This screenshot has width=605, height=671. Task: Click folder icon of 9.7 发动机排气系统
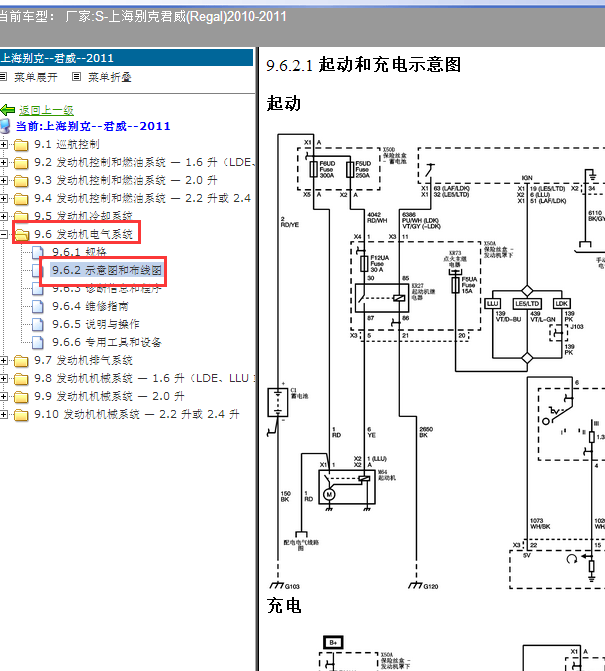point(21,361)
